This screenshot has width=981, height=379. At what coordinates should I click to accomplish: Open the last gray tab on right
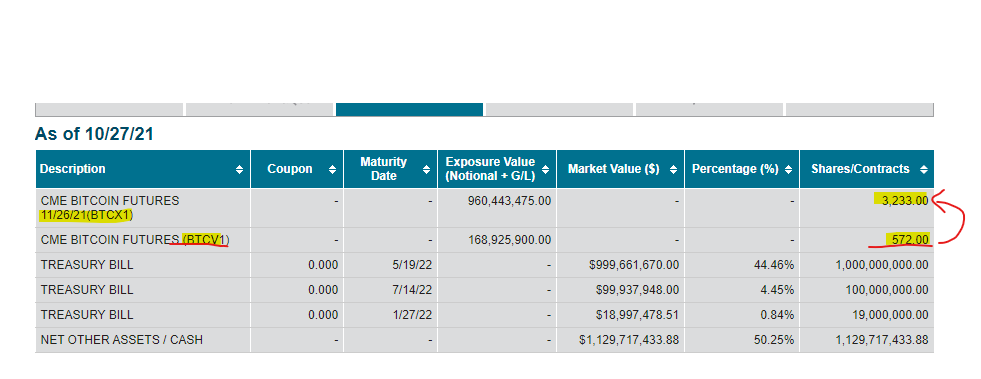[x=860, y=109]
